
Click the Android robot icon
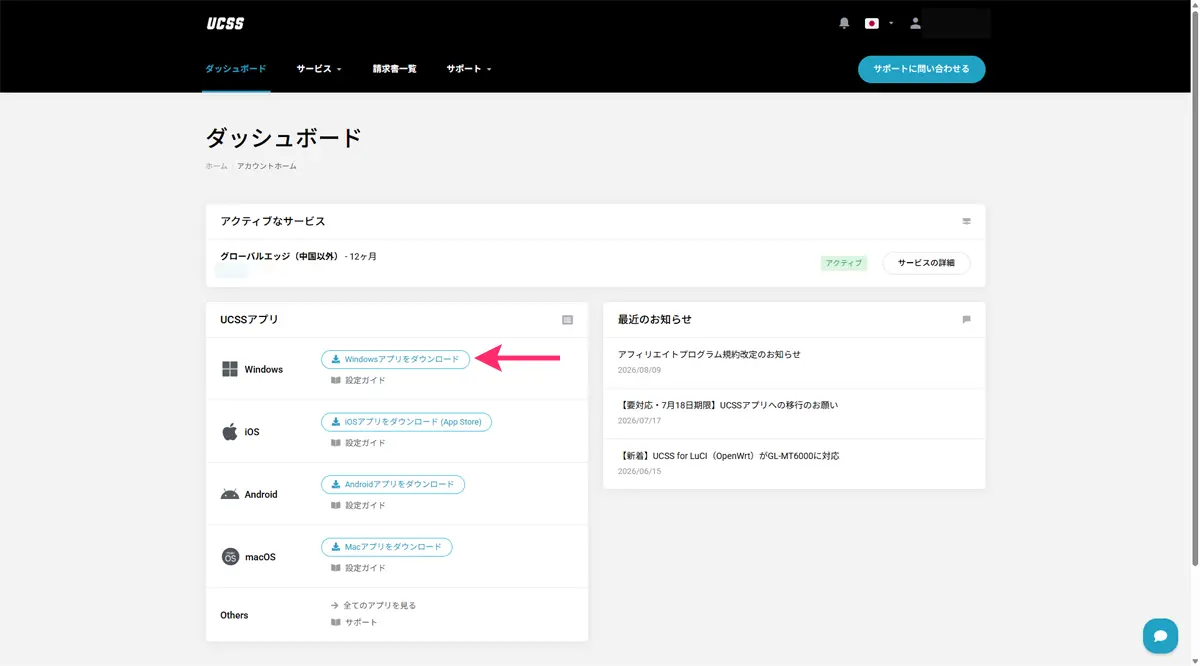pos(230,494)
